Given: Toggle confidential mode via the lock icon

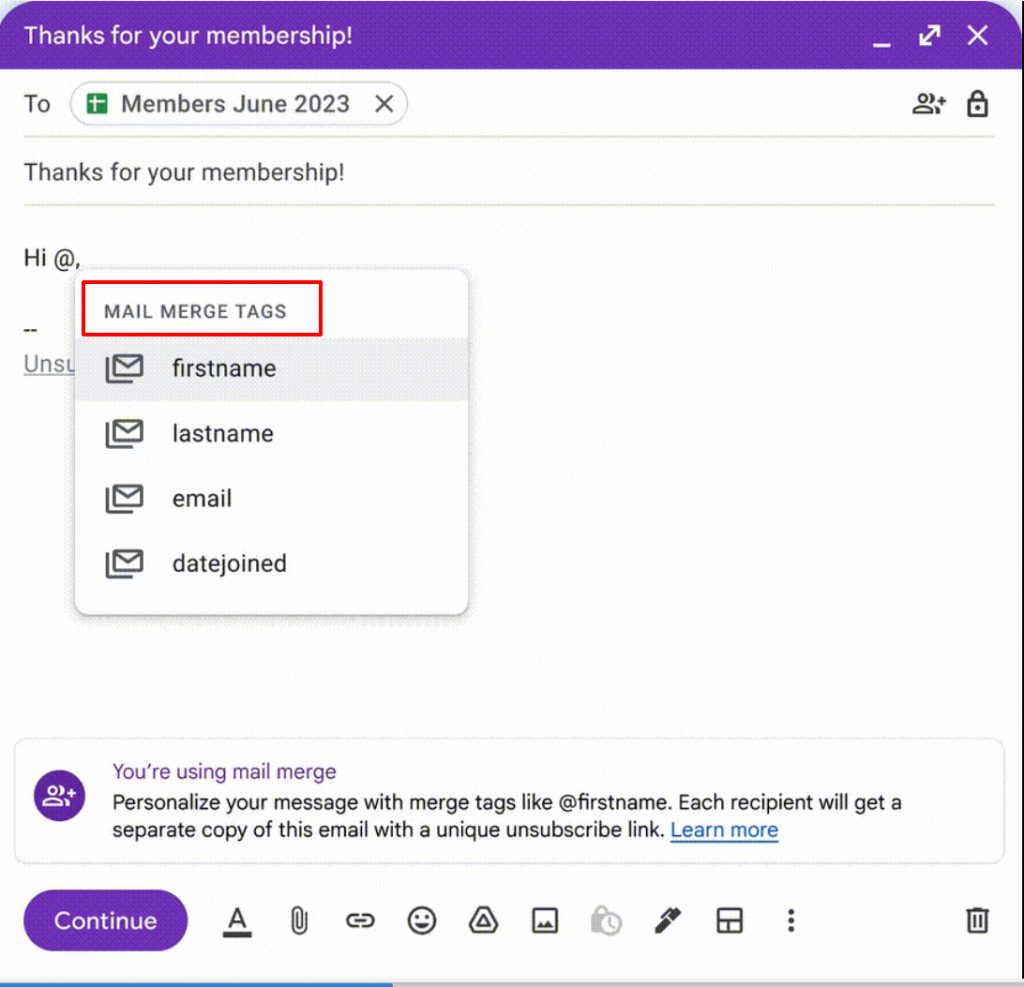Looking at the screenshot, I should pos(977,103).
